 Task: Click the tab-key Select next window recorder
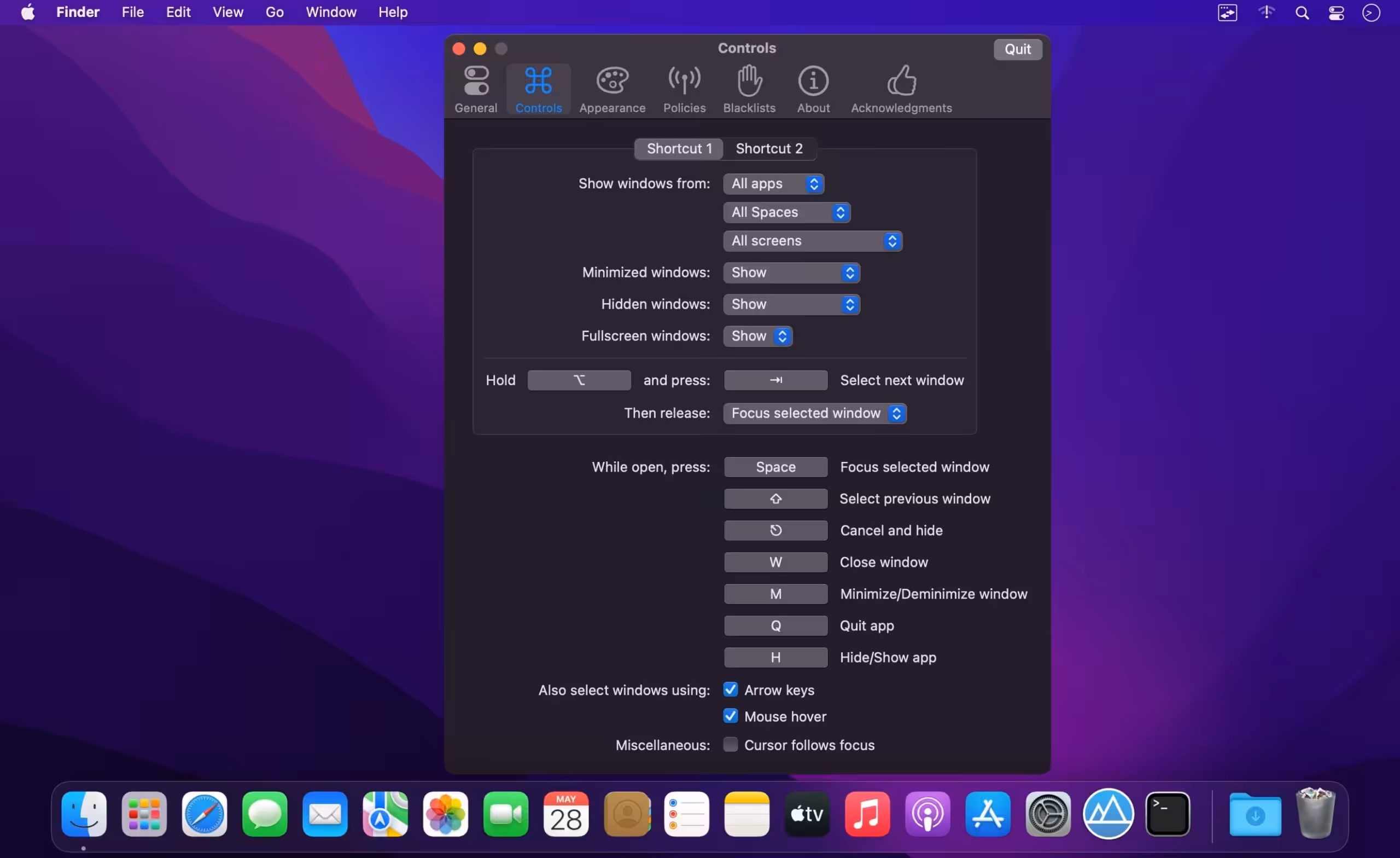[775, 380]
